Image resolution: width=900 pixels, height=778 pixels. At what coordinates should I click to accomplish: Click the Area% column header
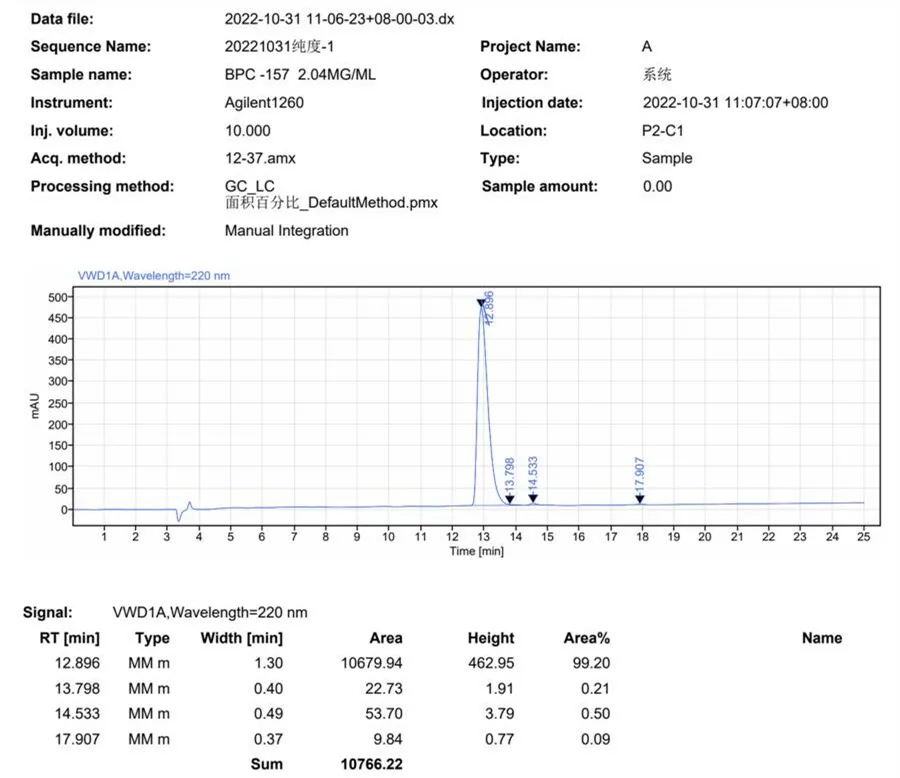586,637
